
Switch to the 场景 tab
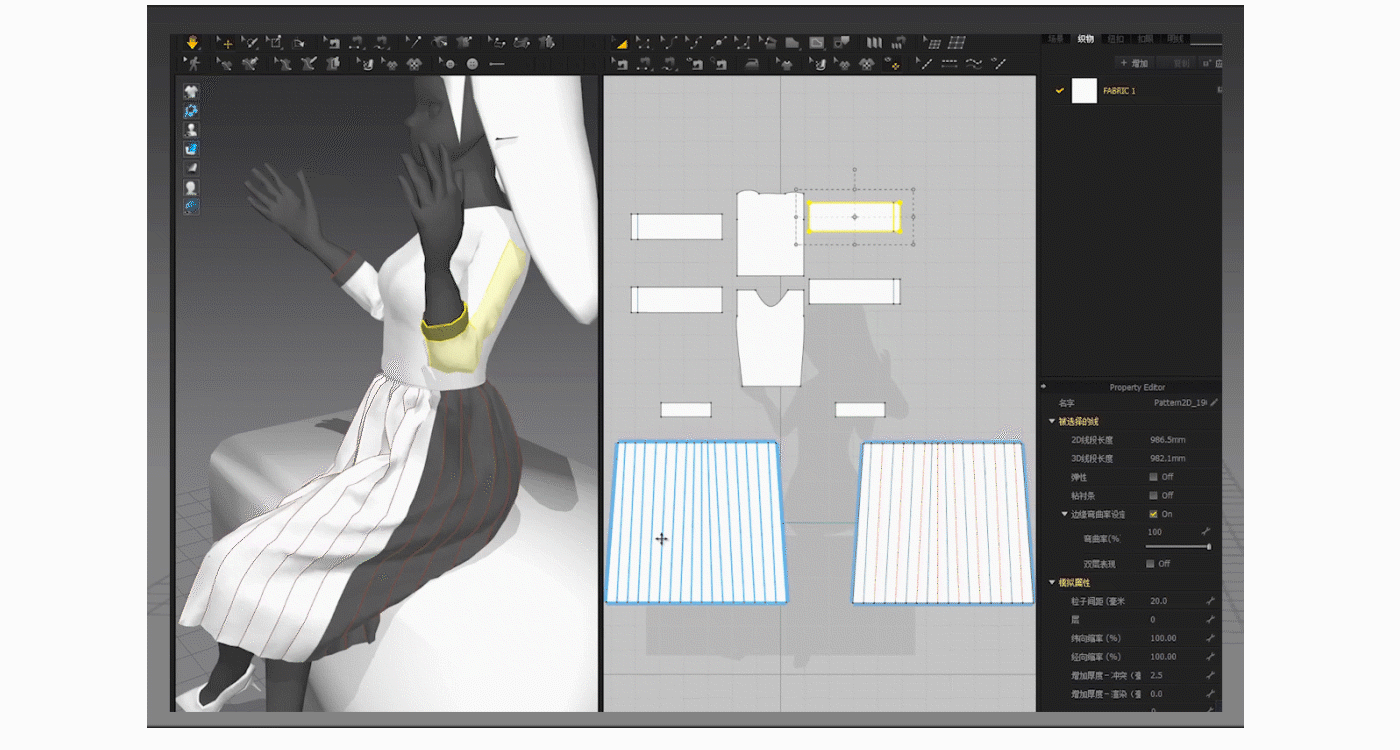[x=1056, y=39]
